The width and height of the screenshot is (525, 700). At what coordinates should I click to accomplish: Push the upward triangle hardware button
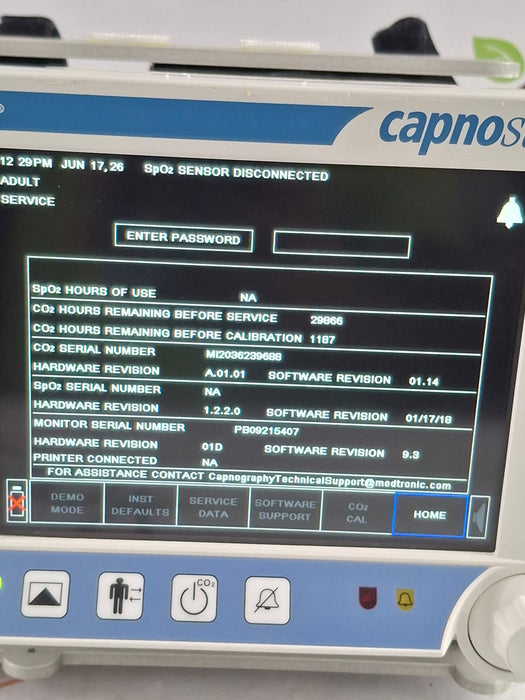pyautogui.click(x=45, y=594)
